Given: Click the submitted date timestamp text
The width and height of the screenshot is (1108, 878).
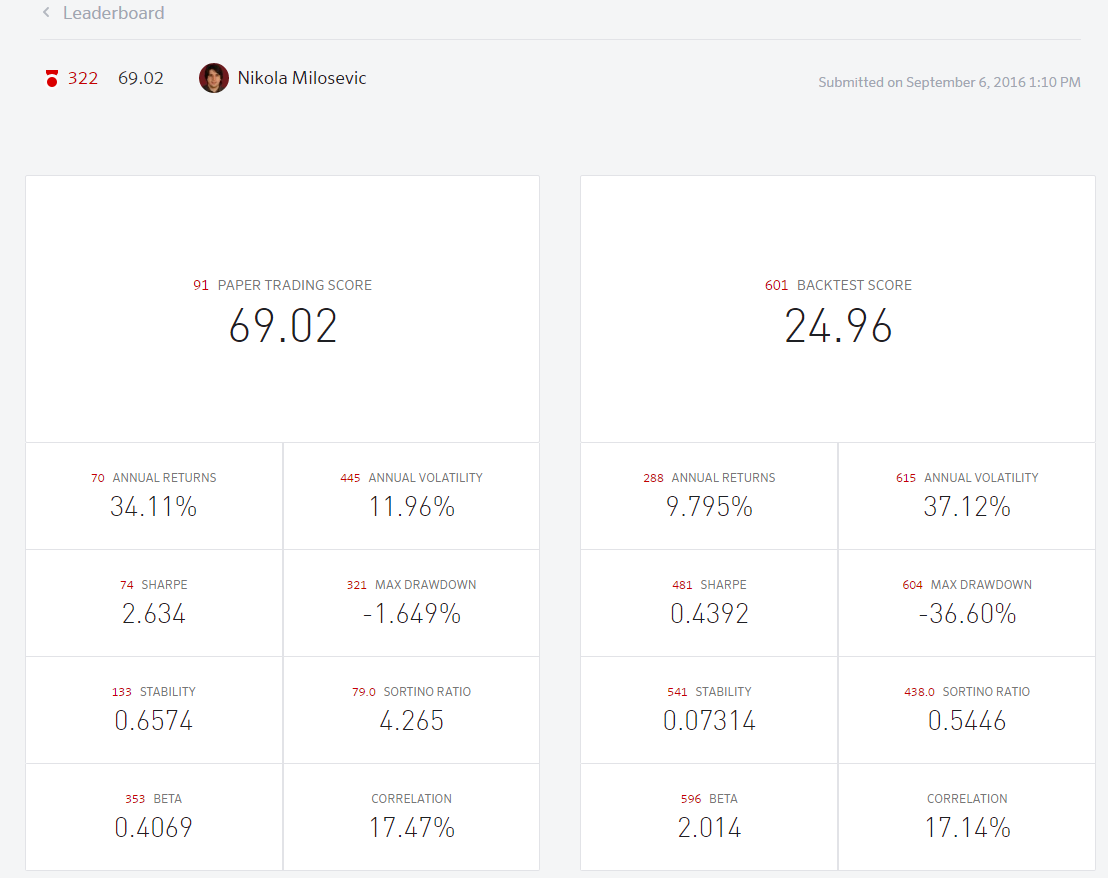Looking at the screenshot, I should pyautogui.click(x=949, y=82).
